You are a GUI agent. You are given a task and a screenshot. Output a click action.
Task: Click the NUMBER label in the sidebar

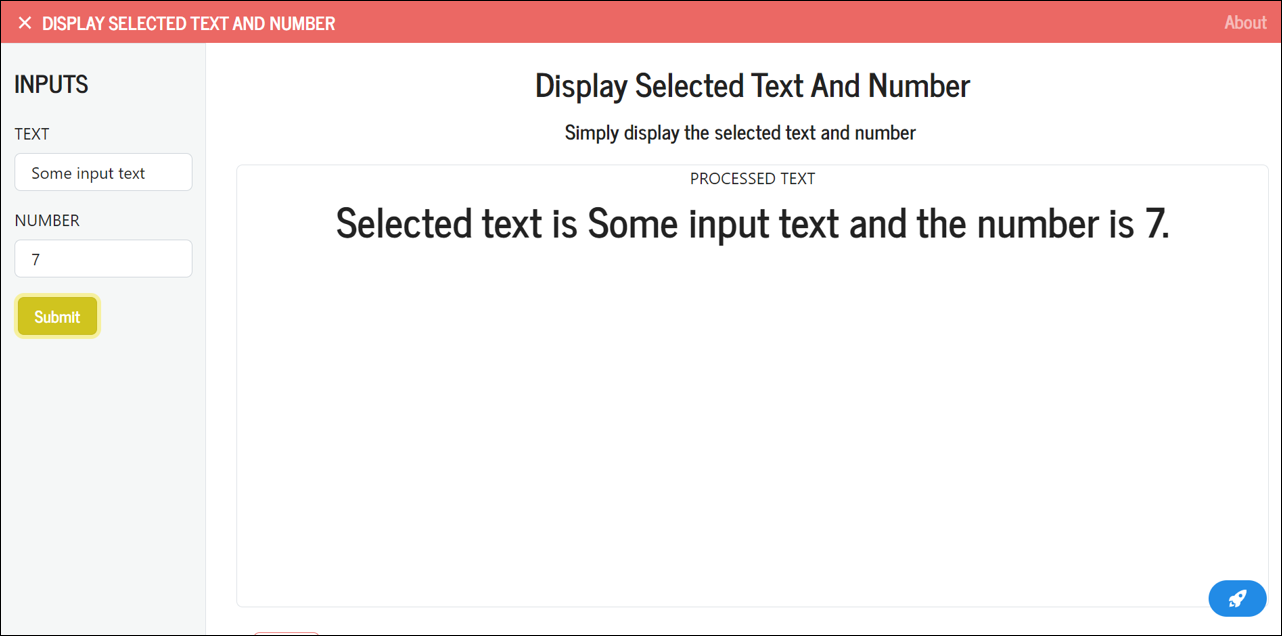[47, 220]
